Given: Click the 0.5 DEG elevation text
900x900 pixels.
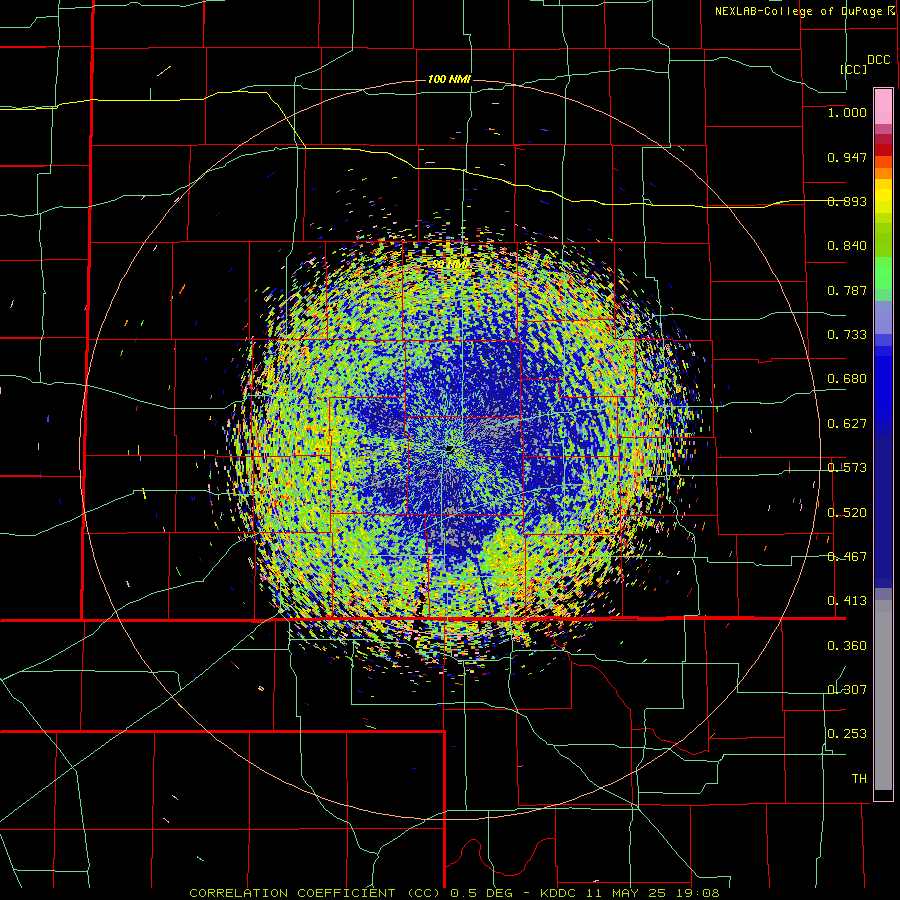Looking at the screenshot, I should [x=481, y=893].
